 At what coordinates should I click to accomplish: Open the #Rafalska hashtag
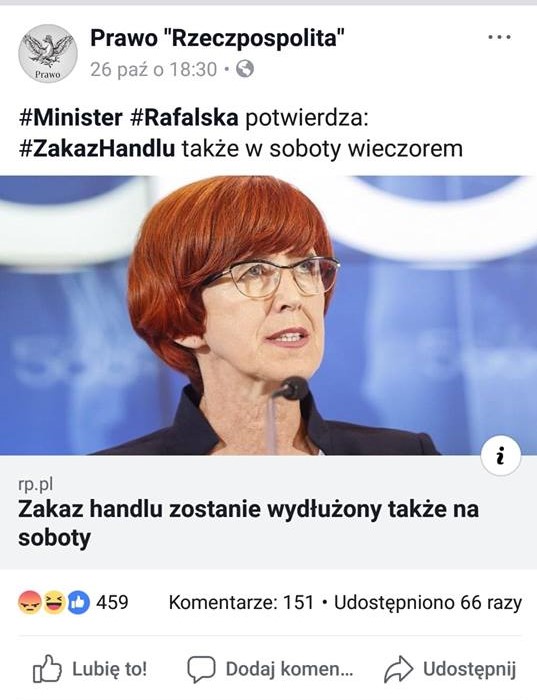click(184, 118)
